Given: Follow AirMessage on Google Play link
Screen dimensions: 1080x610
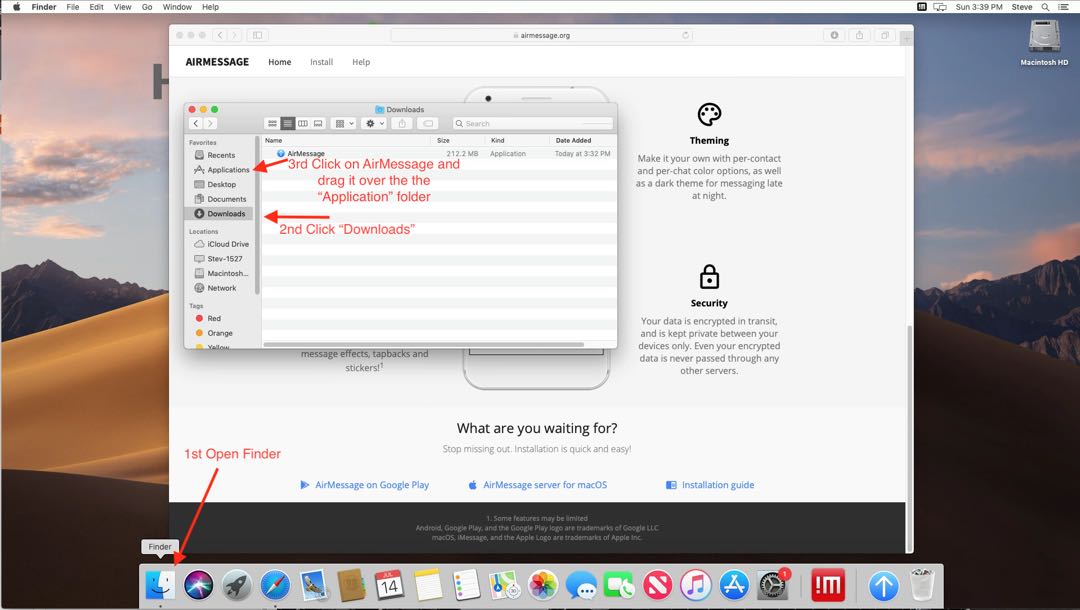Looking at the screenshot, I should tap(364, 485).
